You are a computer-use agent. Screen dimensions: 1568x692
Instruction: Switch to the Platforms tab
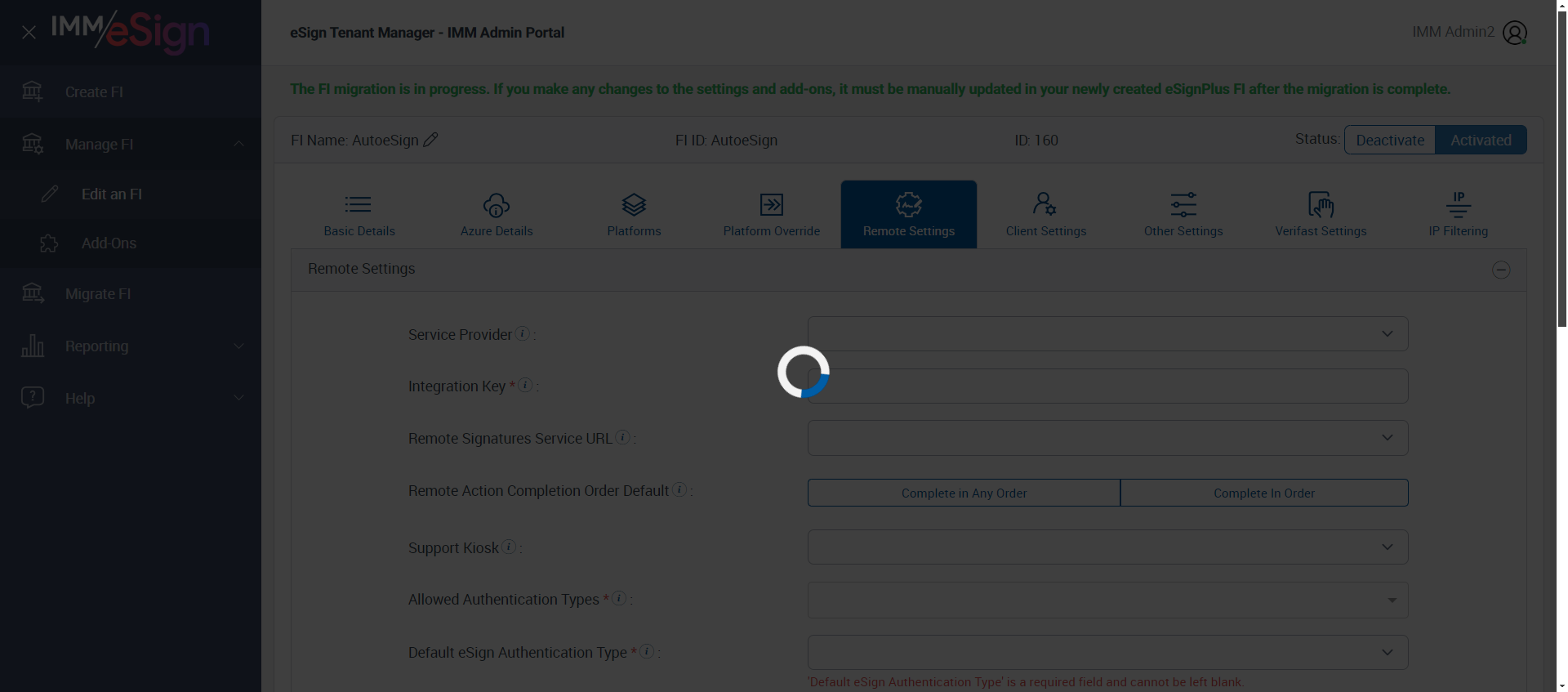(x=634, y=214)
